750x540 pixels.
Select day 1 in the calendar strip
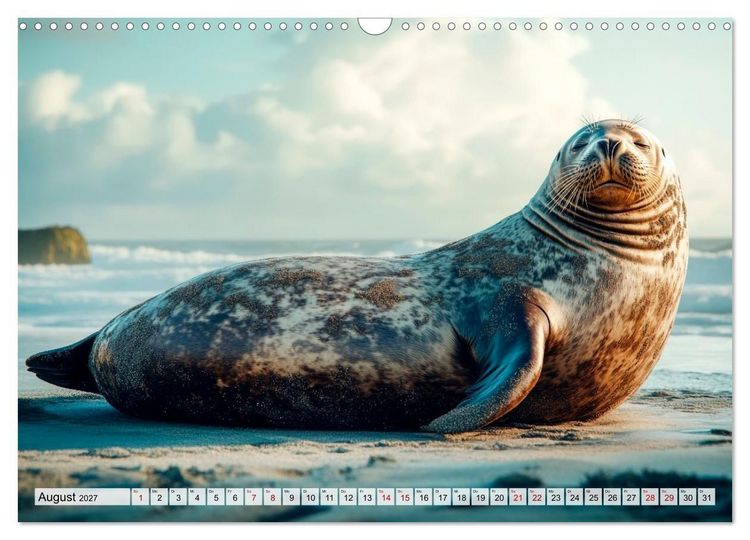(140, 497)
